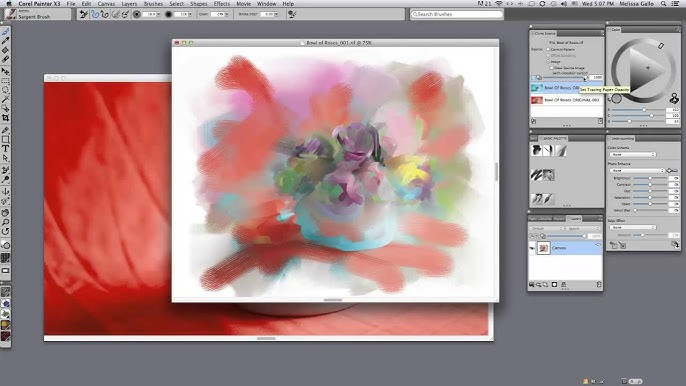686x386 pixels.
Task: Click Open Source Image icon in Clone Source
Action: 533,121
